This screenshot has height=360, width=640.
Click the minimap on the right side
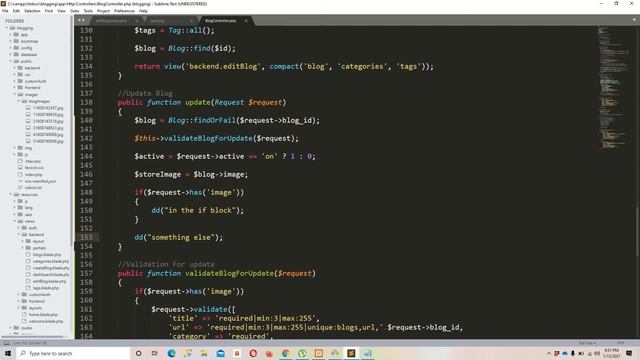pyautogui.click(x=614, y=88)
